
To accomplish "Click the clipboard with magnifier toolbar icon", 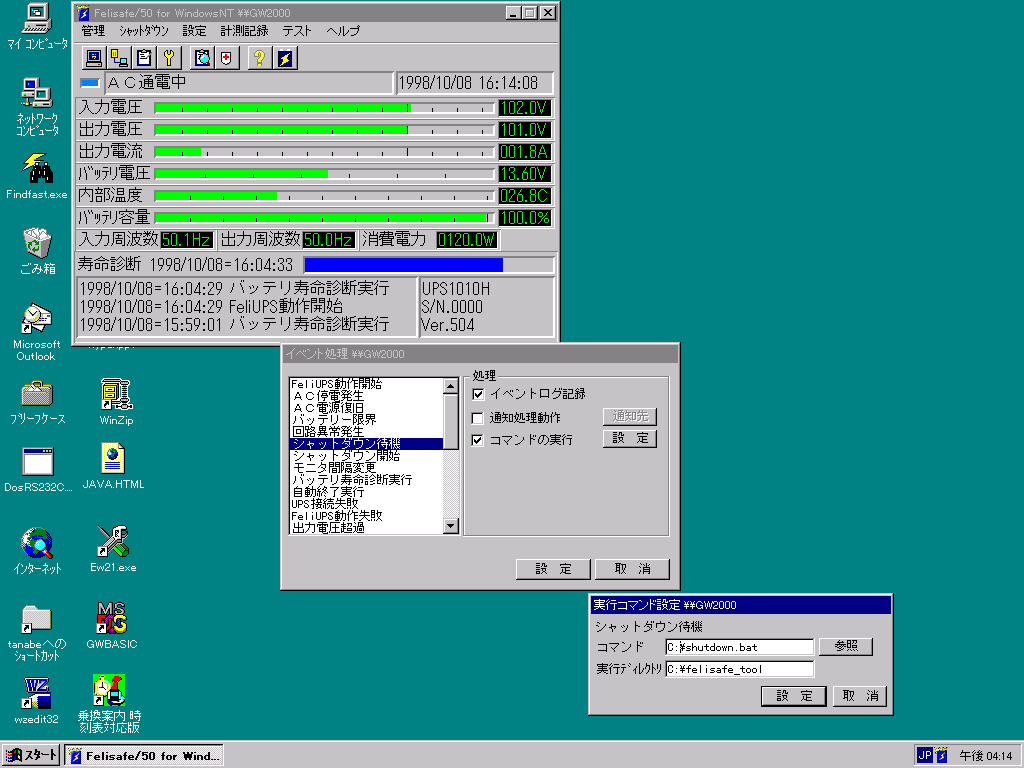I will pyautogui.click(x=203, y=58).
